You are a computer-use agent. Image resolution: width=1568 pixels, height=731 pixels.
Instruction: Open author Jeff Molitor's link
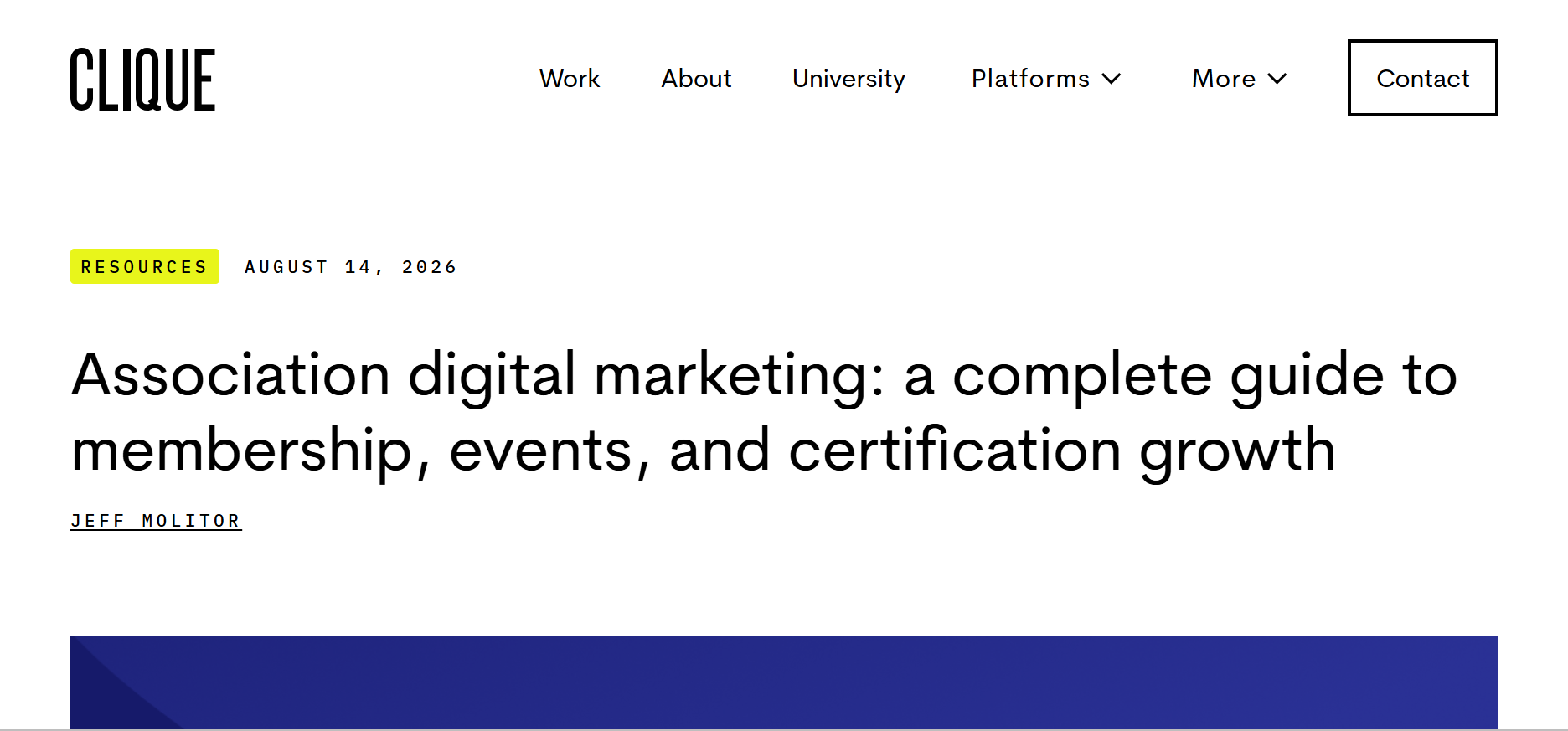coord(156,521)
